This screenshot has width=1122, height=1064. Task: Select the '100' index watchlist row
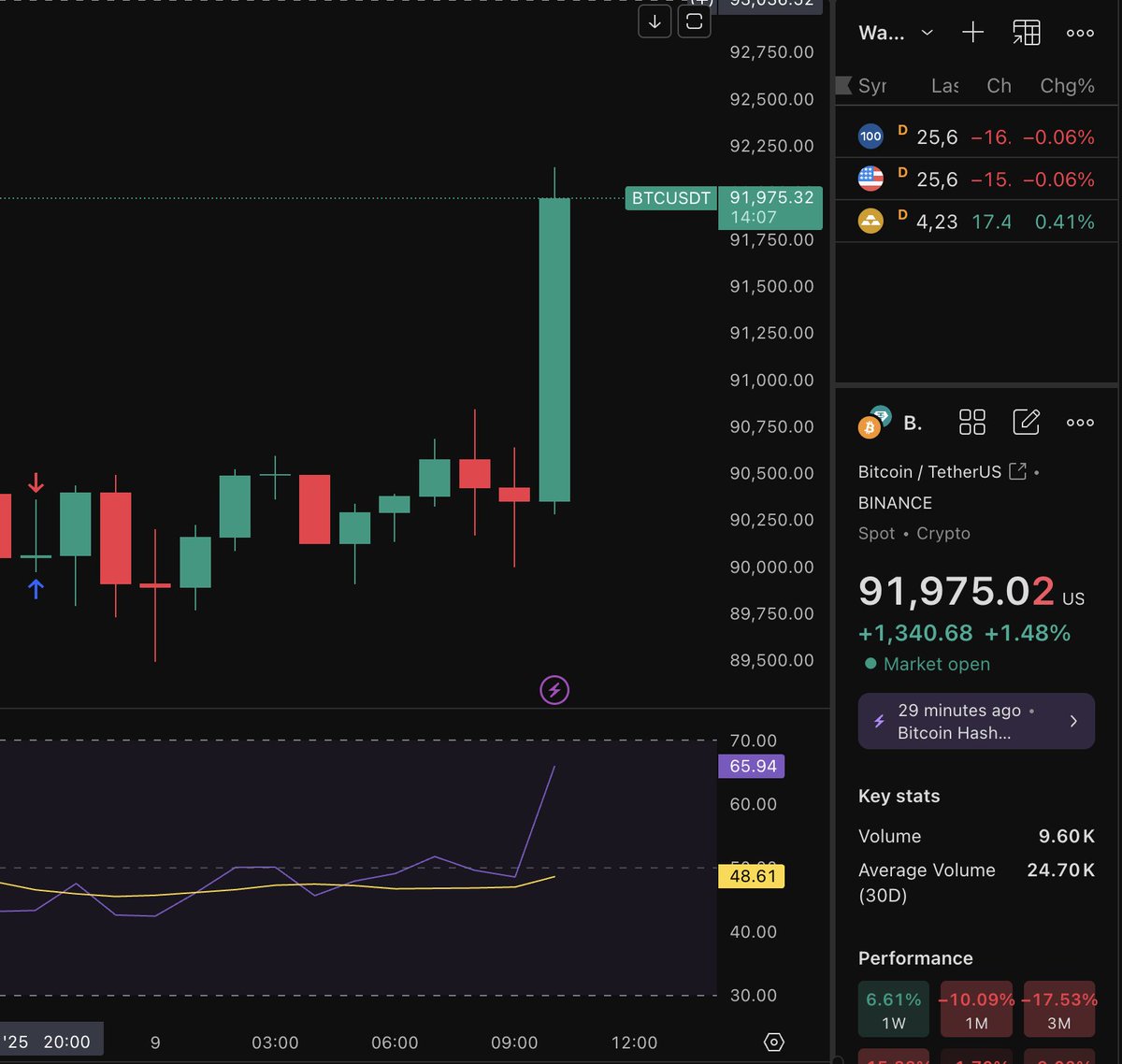[977, 137]
